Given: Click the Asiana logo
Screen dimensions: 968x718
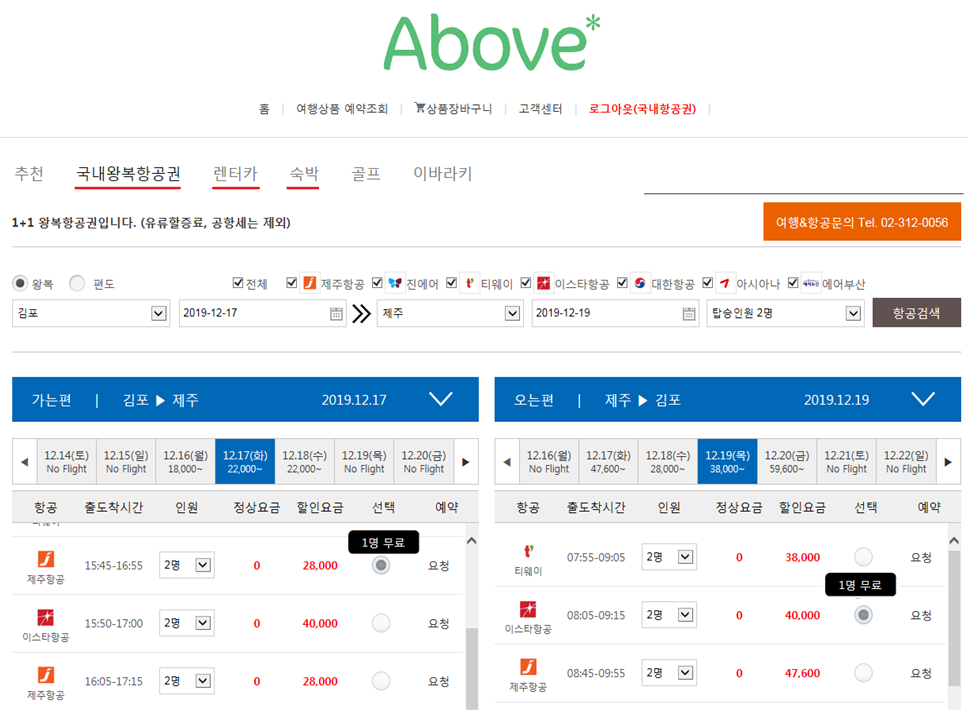Looking at the screenshot, I should pyautogui.click(x=725, y=283).
